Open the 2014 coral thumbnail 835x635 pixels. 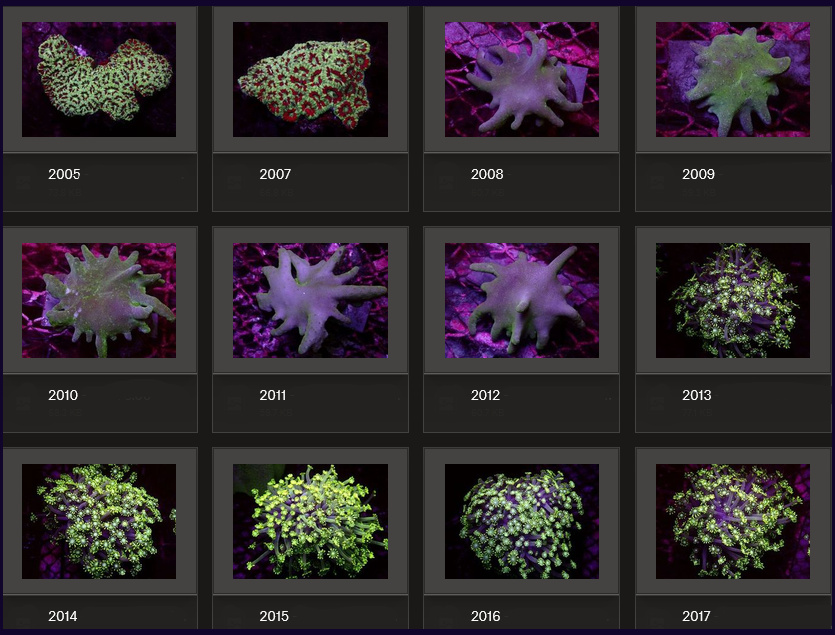click(x=99, y=522)
